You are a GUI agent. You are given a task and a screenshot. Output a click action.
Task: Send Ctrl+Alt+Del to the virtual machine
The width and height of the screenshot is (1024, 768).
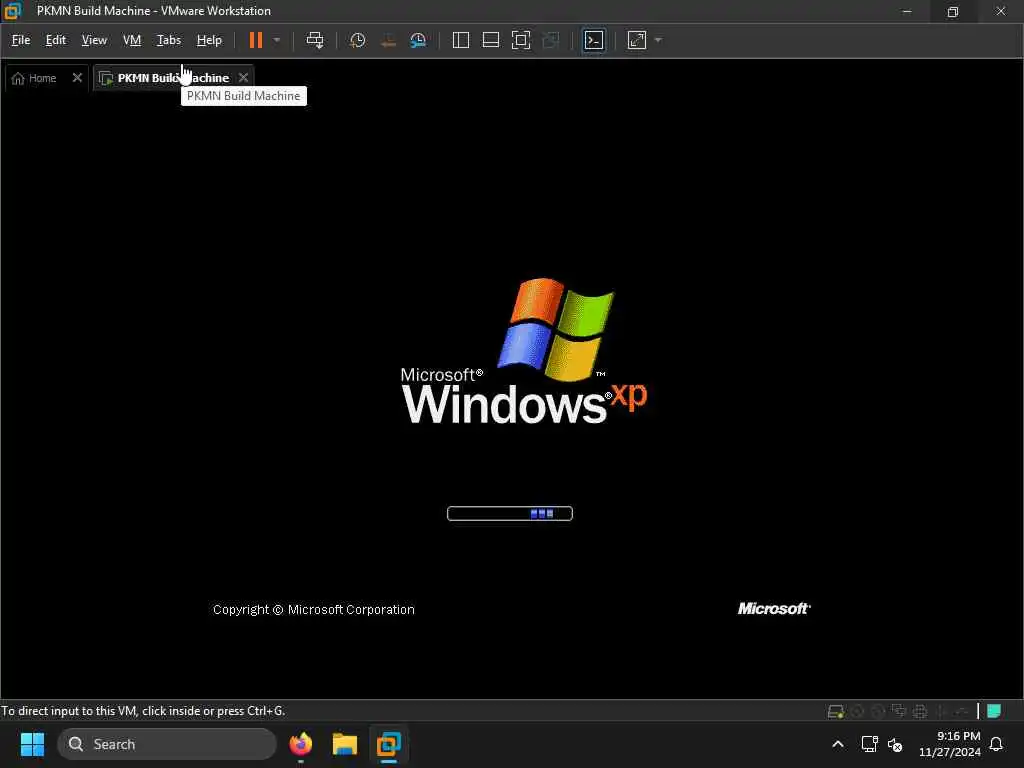coord(315,40)
